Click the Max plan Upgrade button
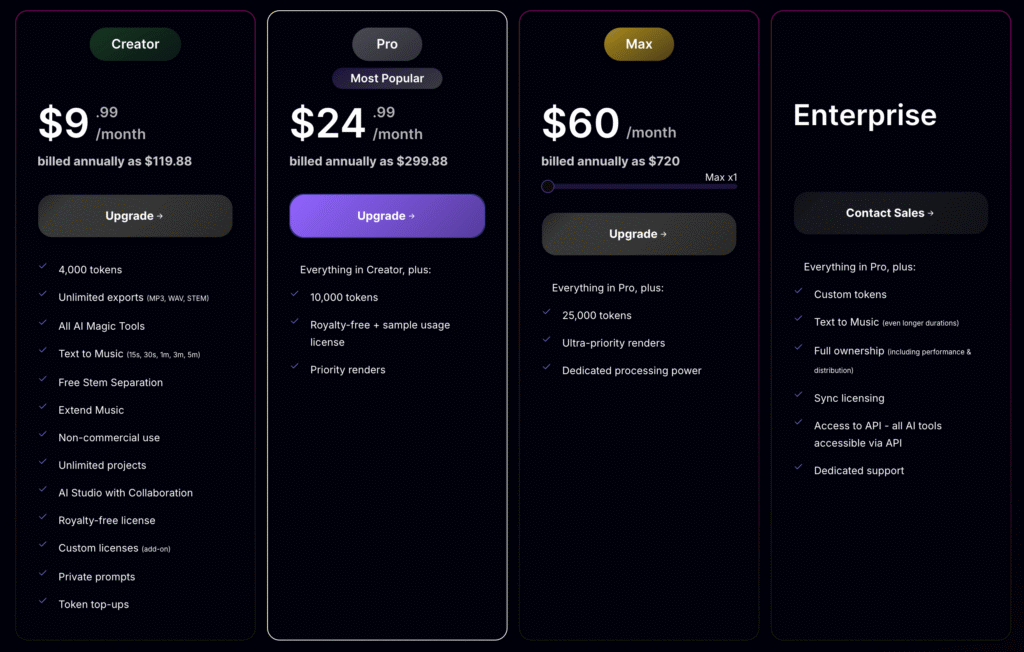Screen dimensions: 1024x652 639,234
